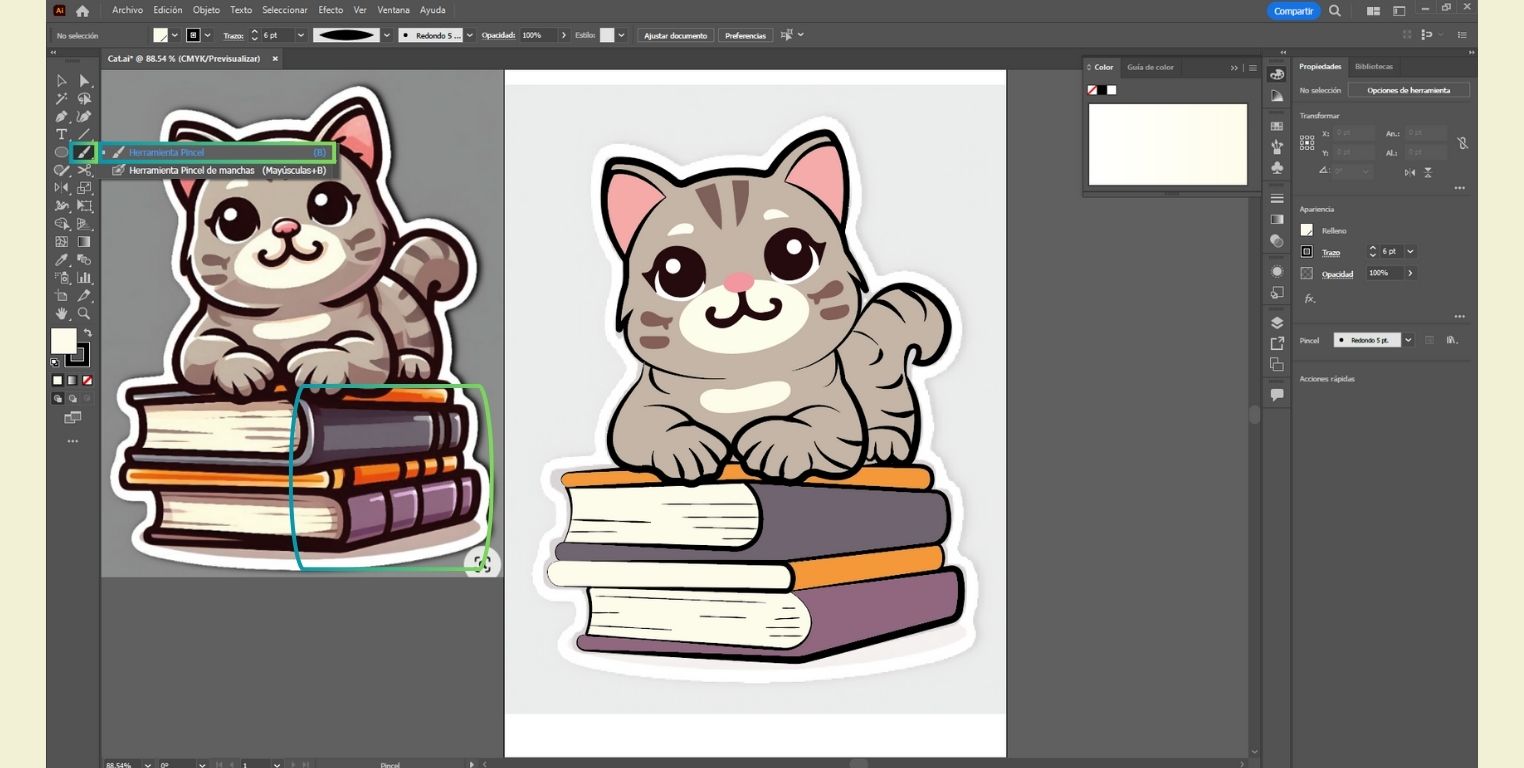1524x768 pixels.
Task: Click Opciones de herramienta button
Action: [1408, 90]
